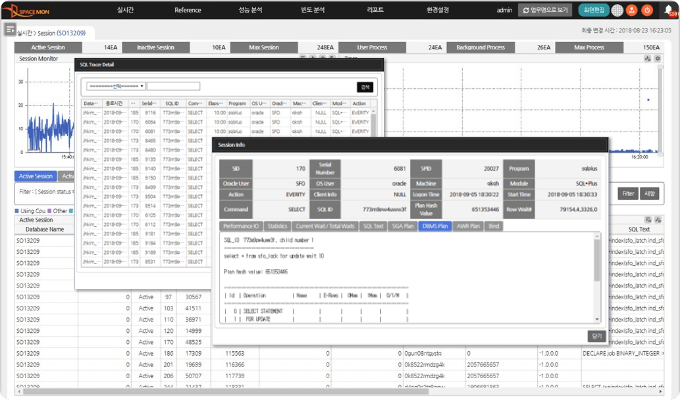Switch to SQL Text tab
The width and height of the screenshot is (680, 400).
(373, 226)
